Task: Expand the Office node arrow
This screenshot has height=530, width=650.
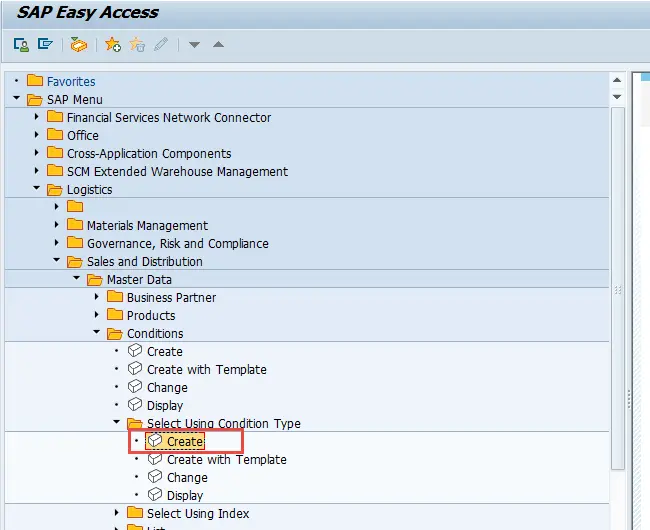Action: [x=36, y=135]
